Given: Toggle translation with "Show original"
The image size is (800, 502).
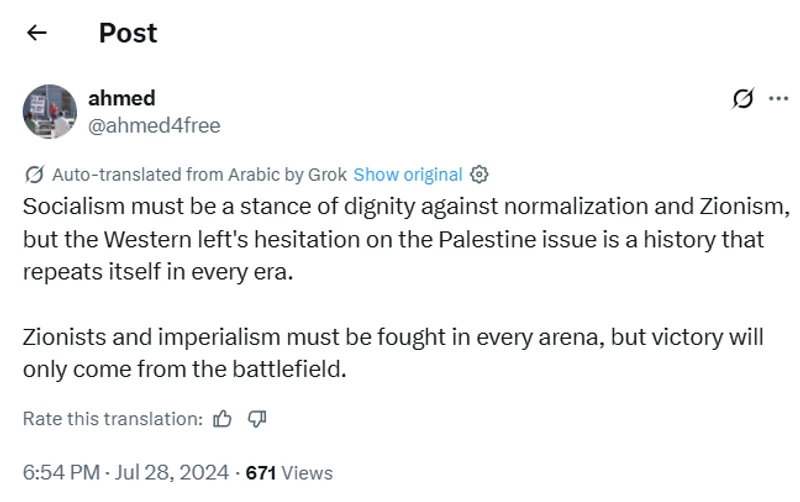Looking at the screenshot, I should (408, 174).
